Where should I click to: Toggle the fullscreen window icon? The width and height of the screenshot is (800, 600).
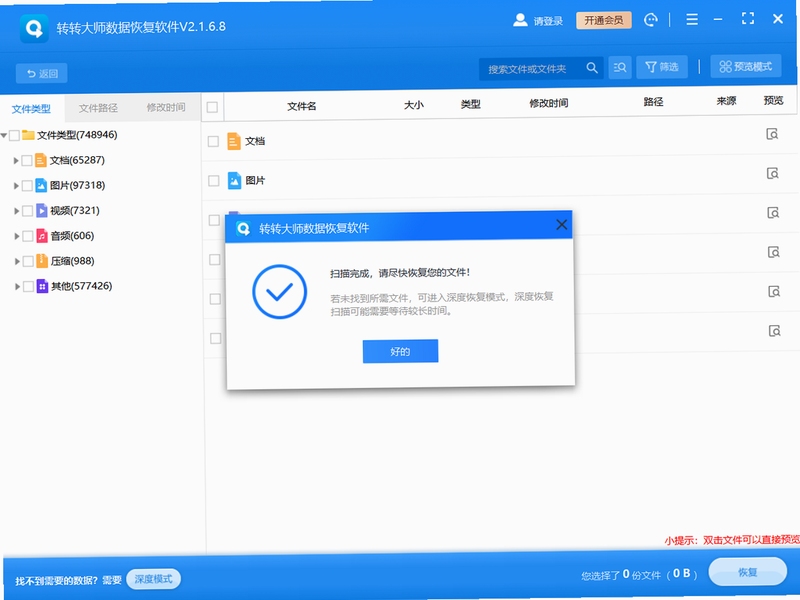coord(748,19)
